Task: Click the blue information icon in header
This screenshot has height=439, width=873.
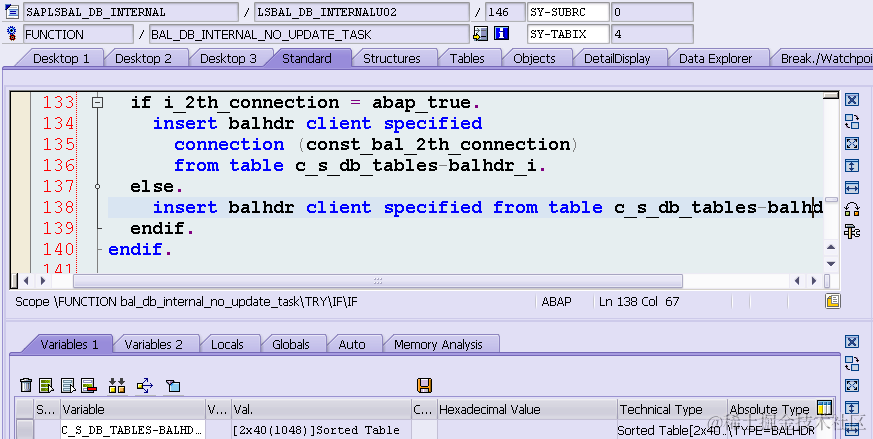Action: [502, 34]
